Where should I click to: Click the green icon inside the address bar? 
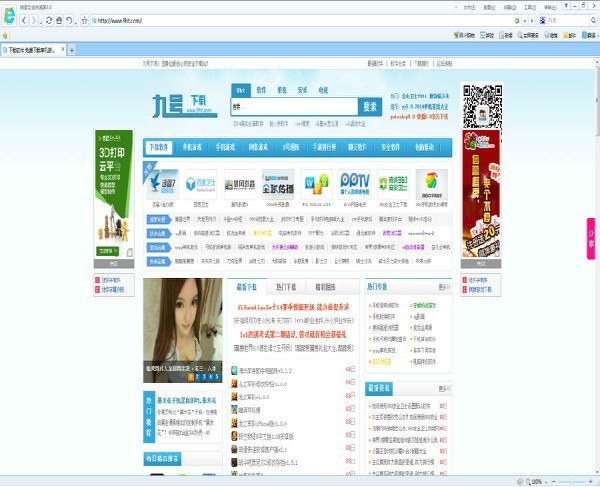[x=517, y=21]
